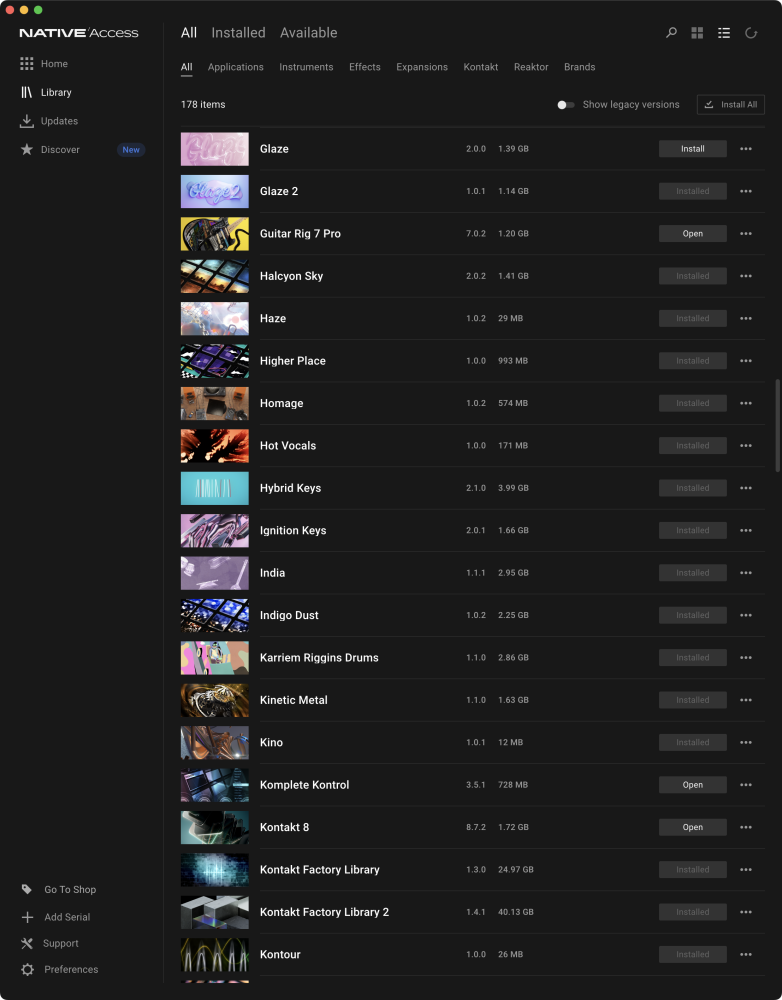Open more options for Kontour

pyautogui.click(x=746, y=955)
